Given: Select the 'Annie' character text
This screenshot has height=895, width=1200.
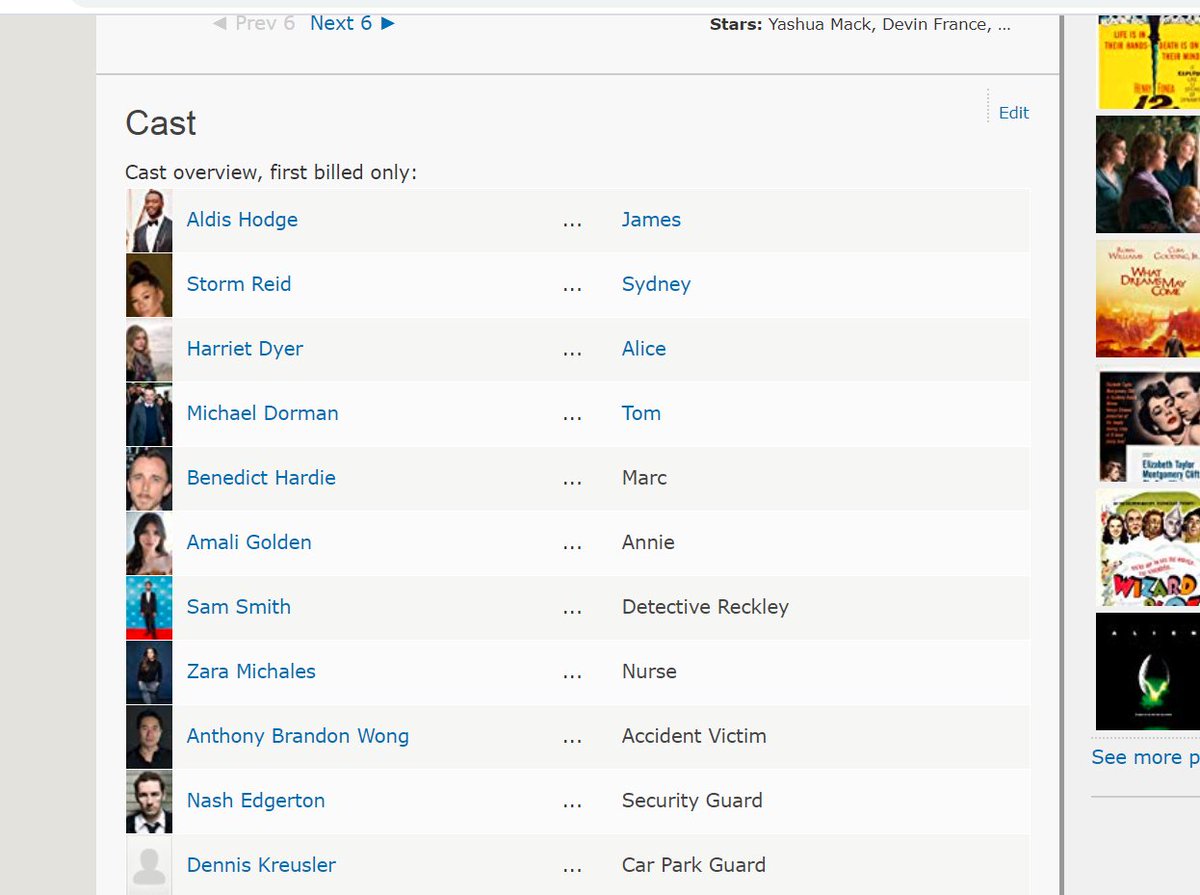Looking at the screenshot, I should click(x=648, y=542).
